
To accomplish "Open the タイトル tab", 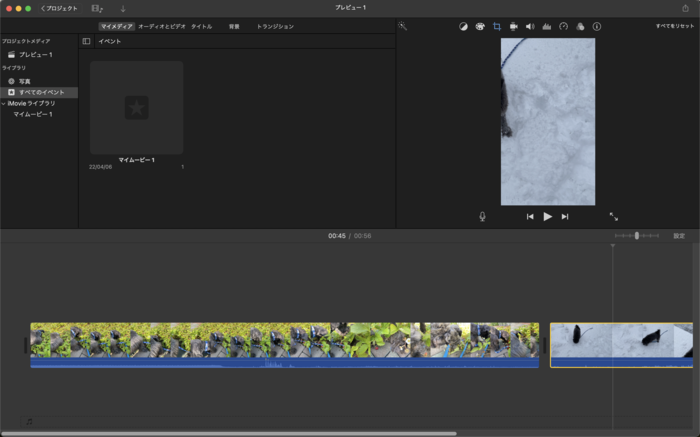I will point(201,26).
